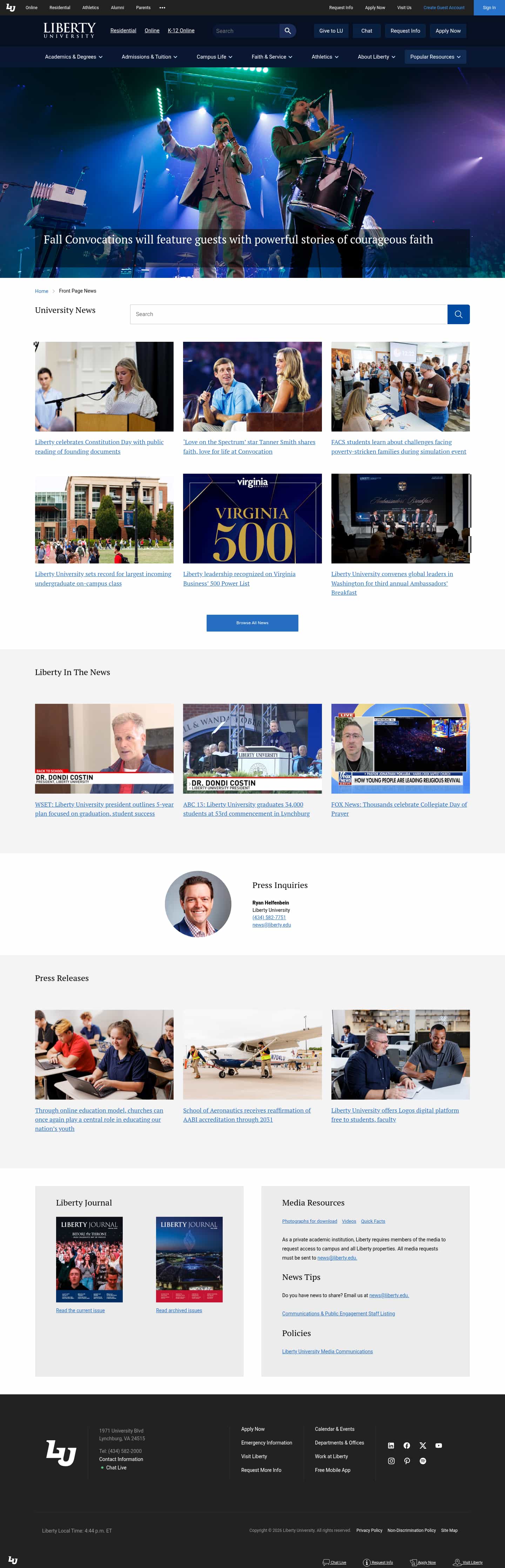The width and height of the screenshot is (505, 1568).
Task: Click Site Map in footer
Action: coord(449,1530)
